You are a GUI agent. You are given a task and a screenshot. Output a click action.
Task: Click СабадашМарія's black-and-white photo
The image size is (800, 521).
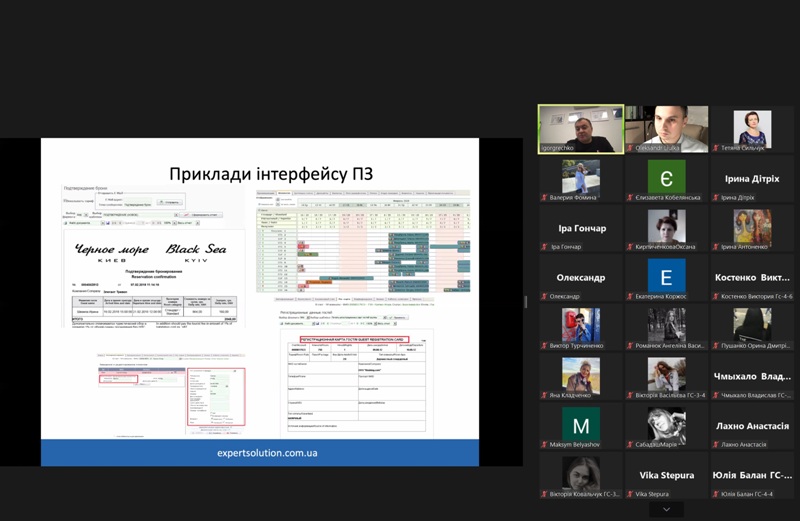point(666,424)
